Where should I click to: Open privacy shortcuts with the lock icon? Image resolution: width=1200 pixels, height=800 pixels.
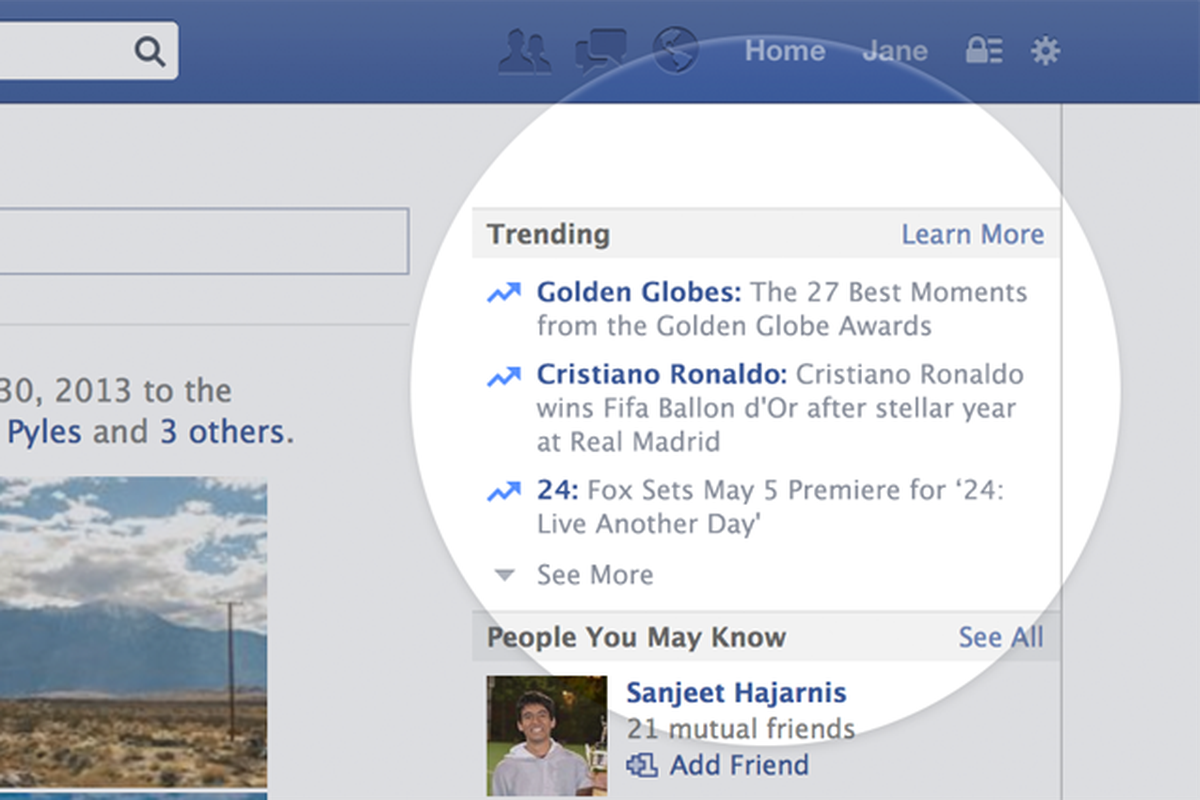pos(984,50)
